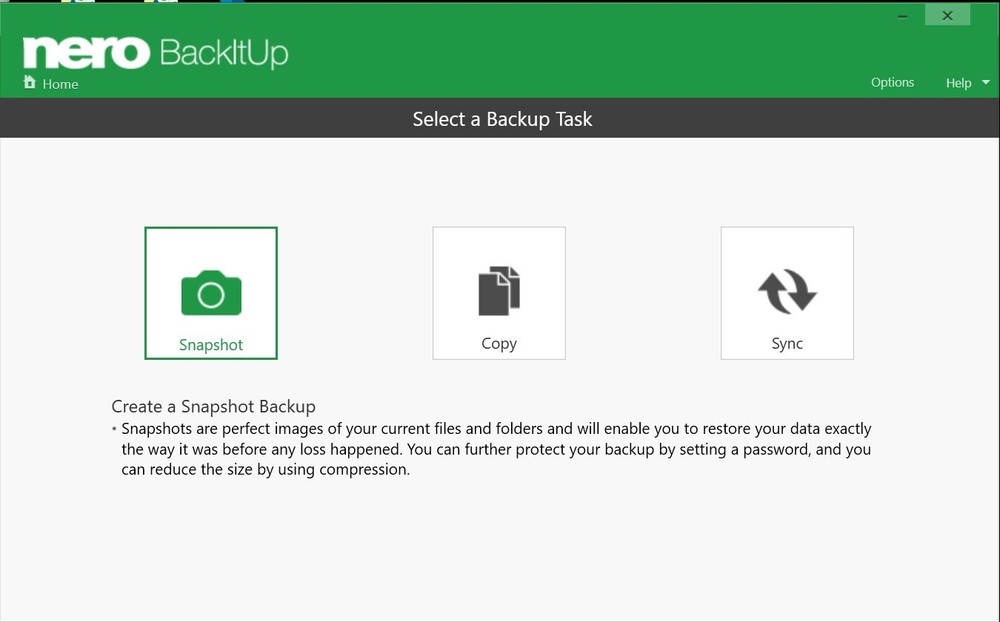Go to Home via text link
The image size is (1000, 622).
pyautogui.click(x=60, y=84)
